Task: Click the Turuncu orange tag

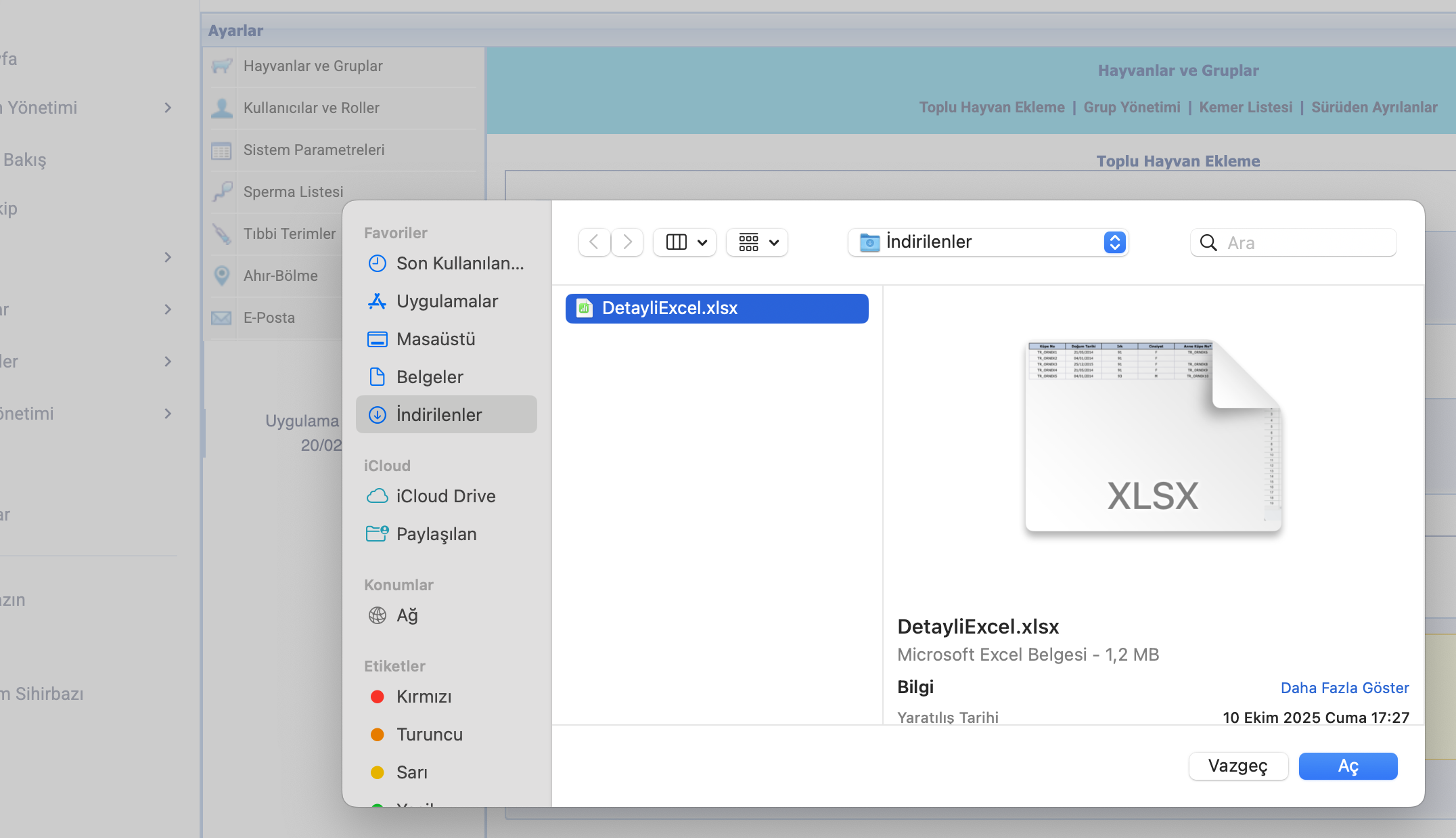Action: pos(429,734)
